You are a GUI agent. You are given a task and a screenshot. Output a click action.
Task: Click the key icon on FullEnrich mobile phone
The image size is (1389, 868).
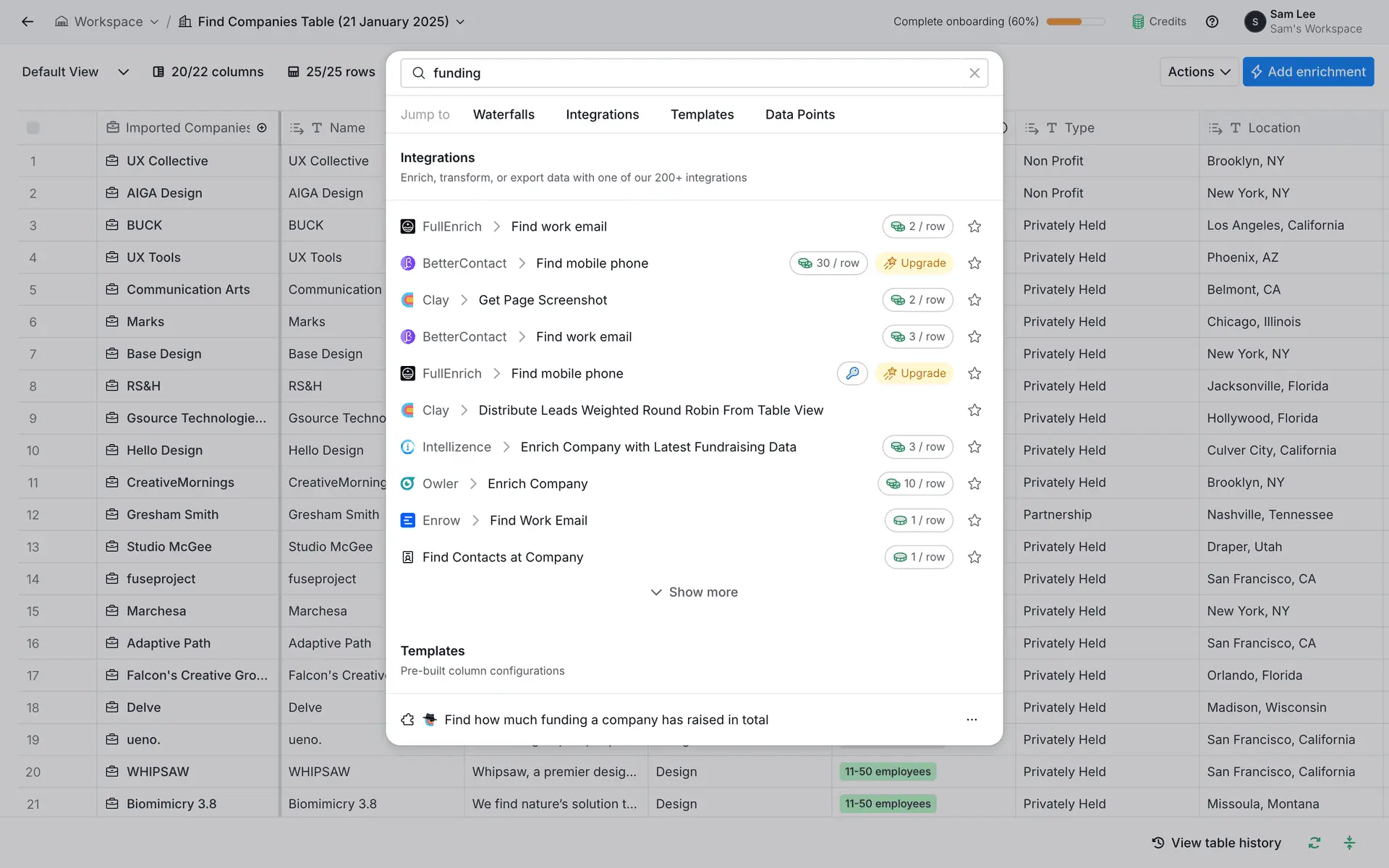(x=852, y=373)
